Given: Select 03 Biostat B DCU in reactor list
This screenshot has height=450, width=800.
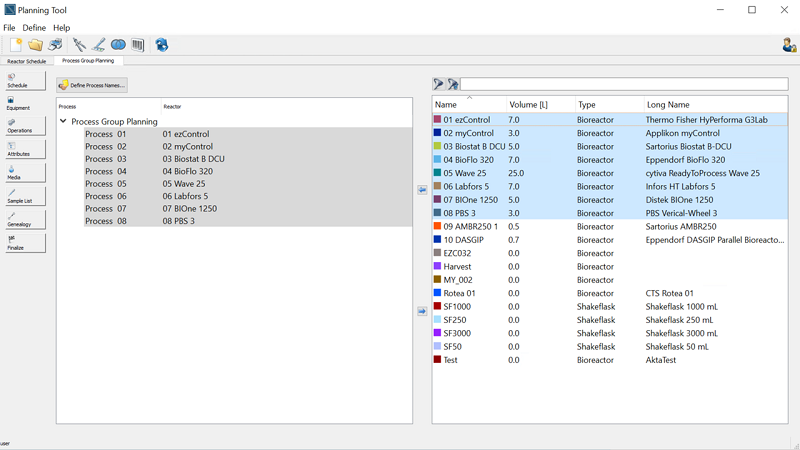Looking at the screenshot, I should coord(610,146).
